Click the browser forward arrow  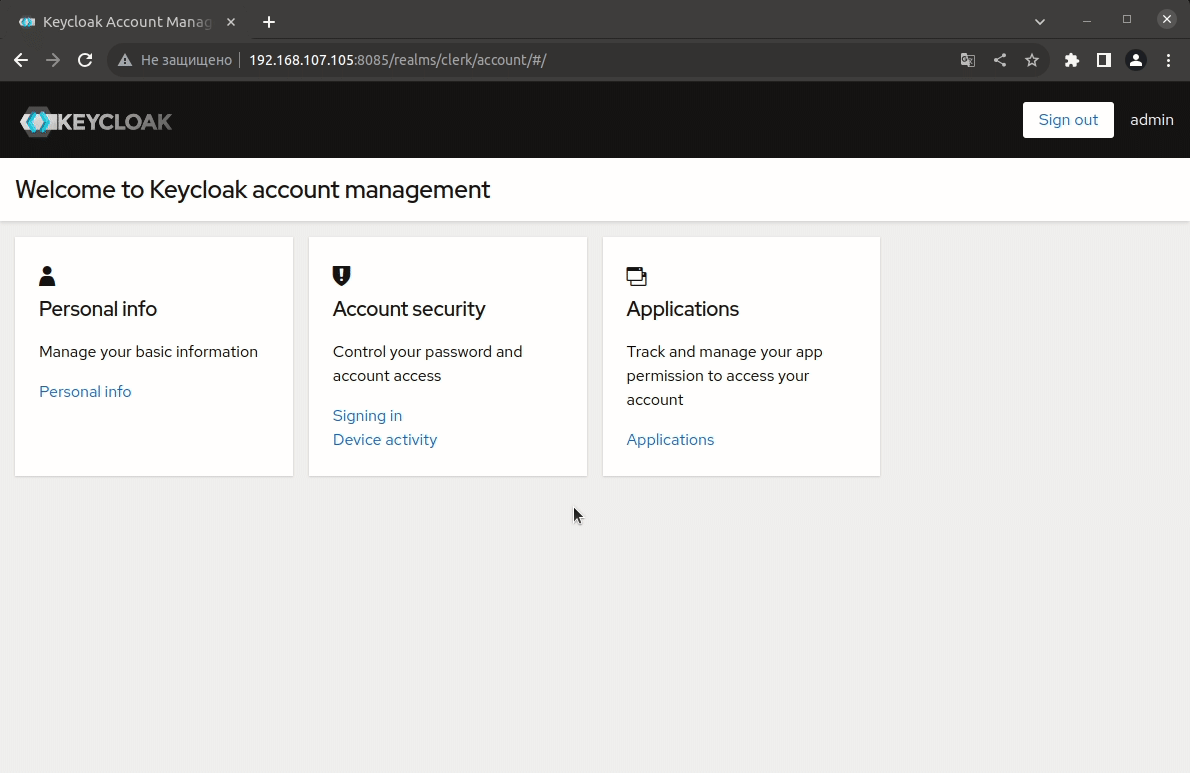click(52, 60)
